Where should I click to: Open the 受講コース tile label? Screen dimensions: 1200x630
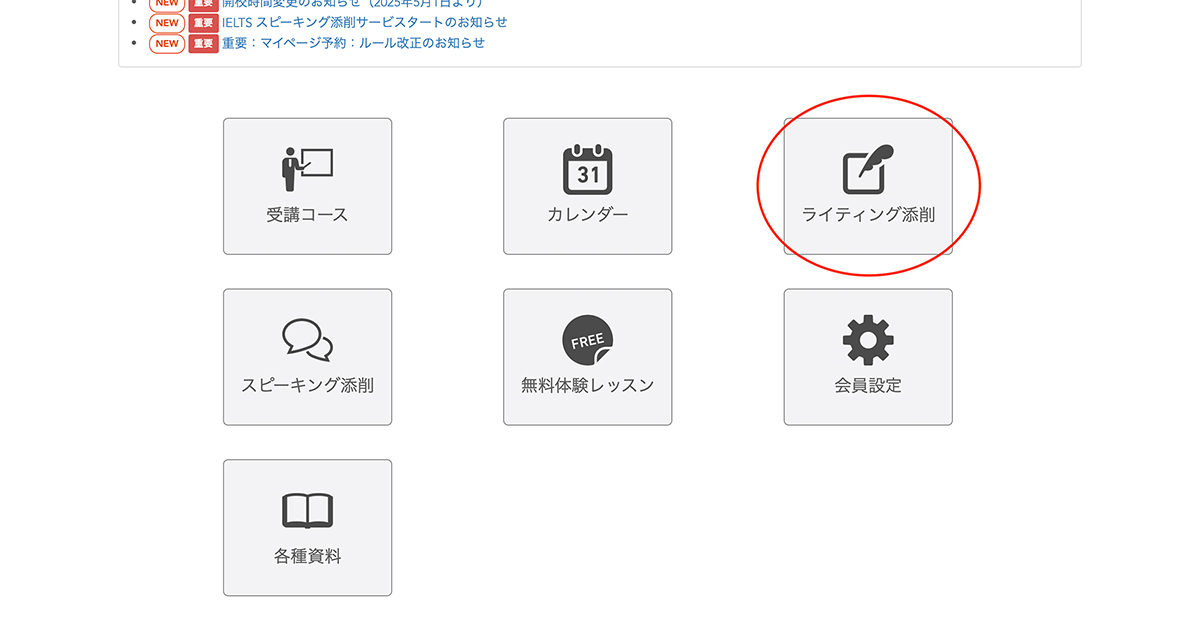pos(307,215)
